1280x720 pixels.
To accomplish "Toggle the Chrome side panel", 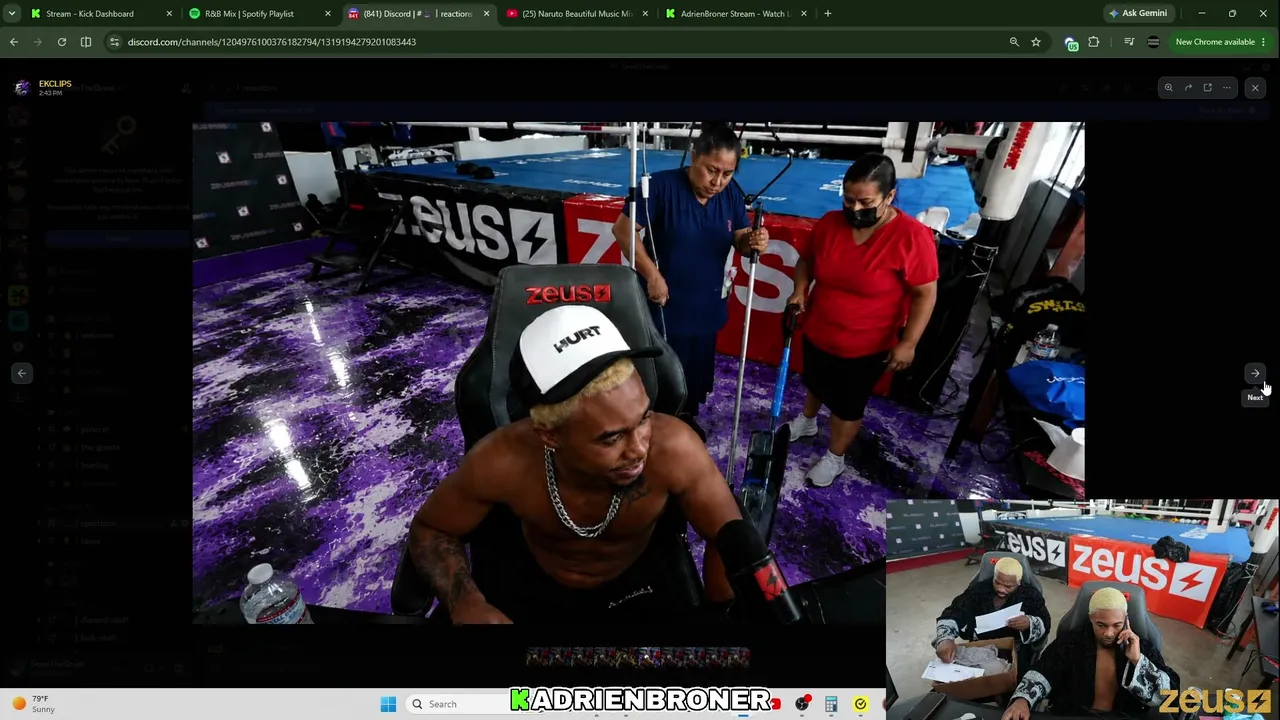I will click(x=86, y=42).
